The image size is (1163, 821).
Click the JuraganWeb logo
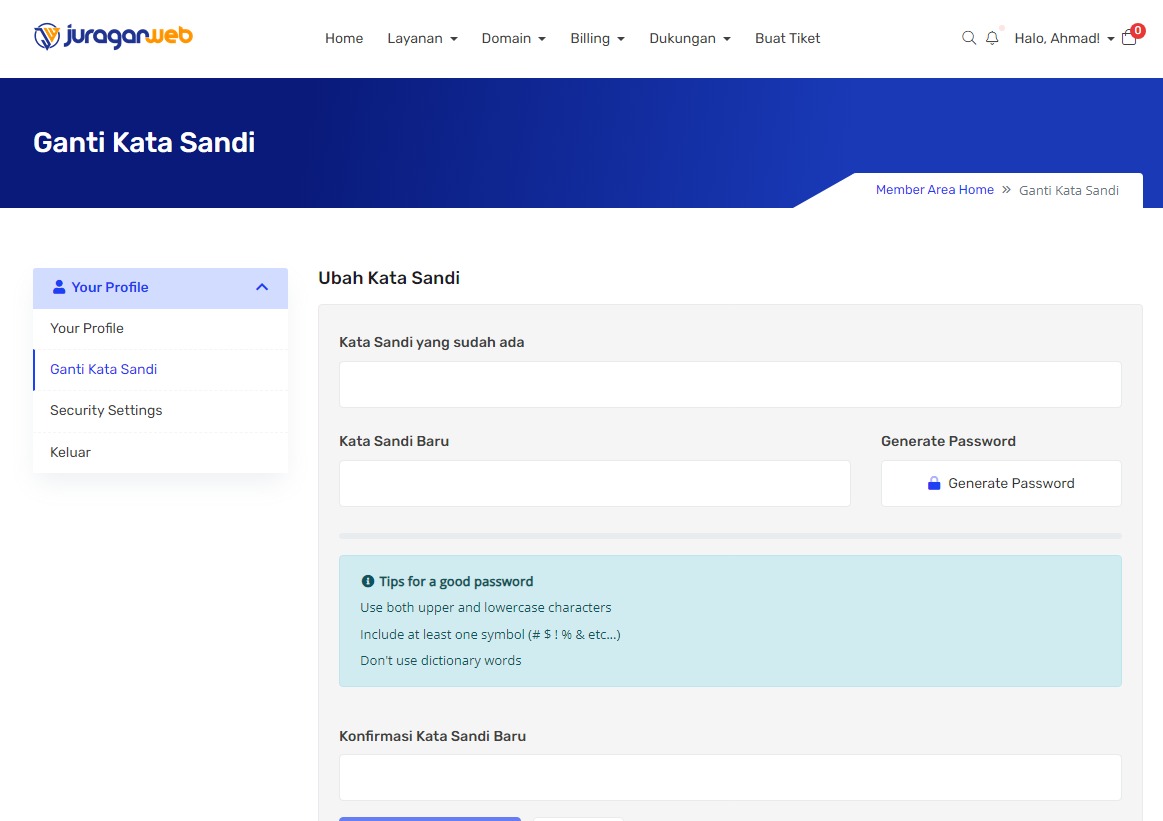click(112, 37)
